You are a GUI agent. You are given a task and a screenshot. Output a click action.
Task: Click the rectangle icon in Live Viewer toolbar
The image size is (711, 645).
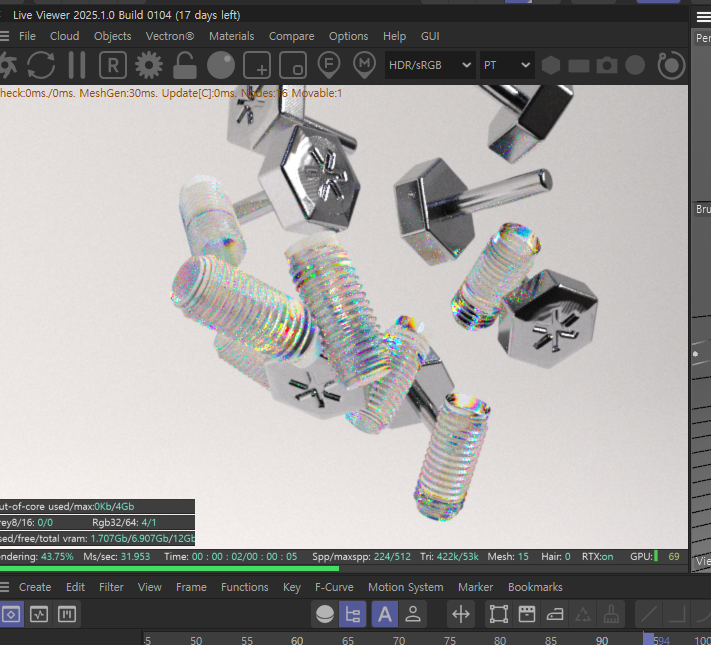coord(579,66)
